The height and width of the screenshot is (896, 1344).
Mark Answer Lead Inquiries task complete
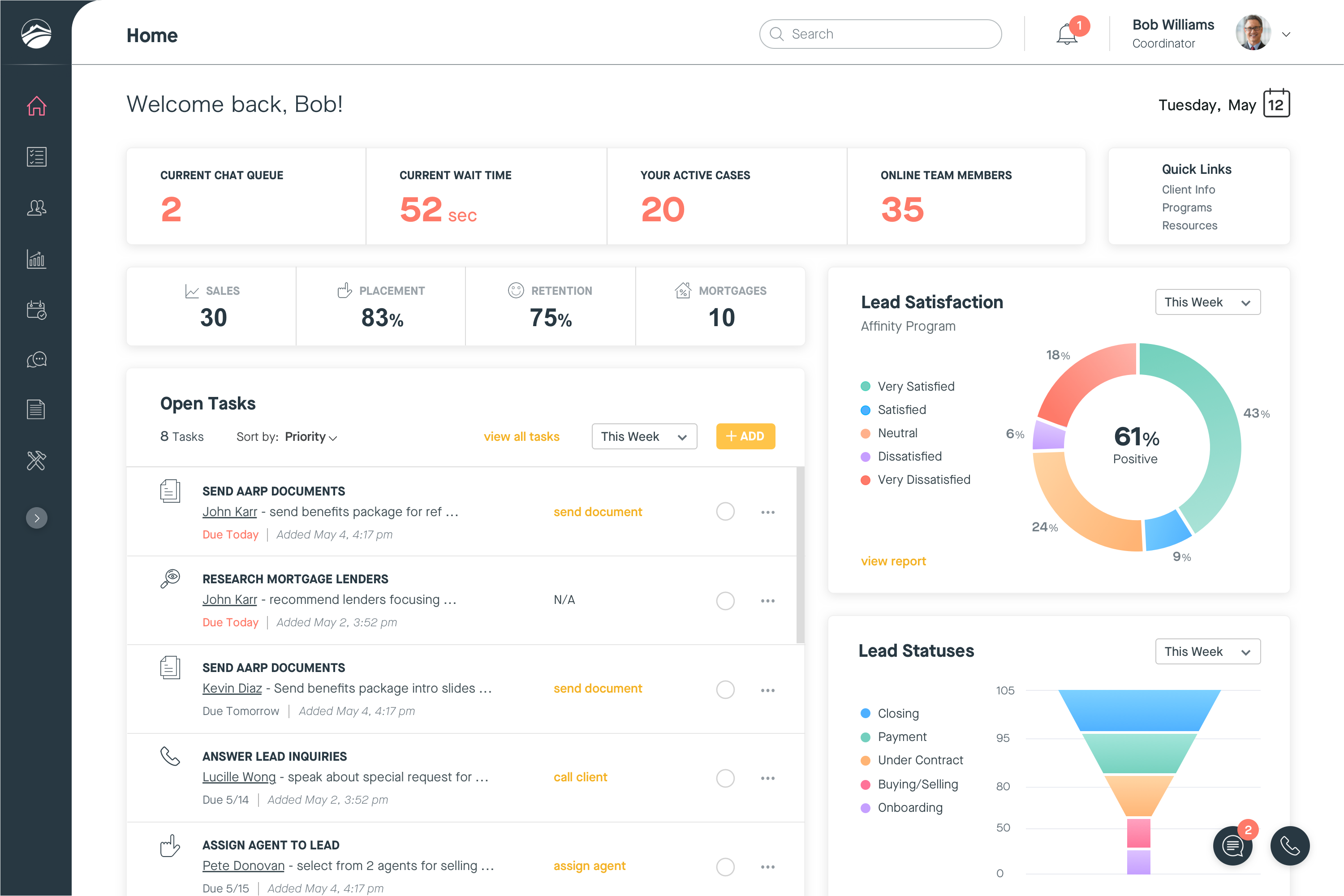725,778
